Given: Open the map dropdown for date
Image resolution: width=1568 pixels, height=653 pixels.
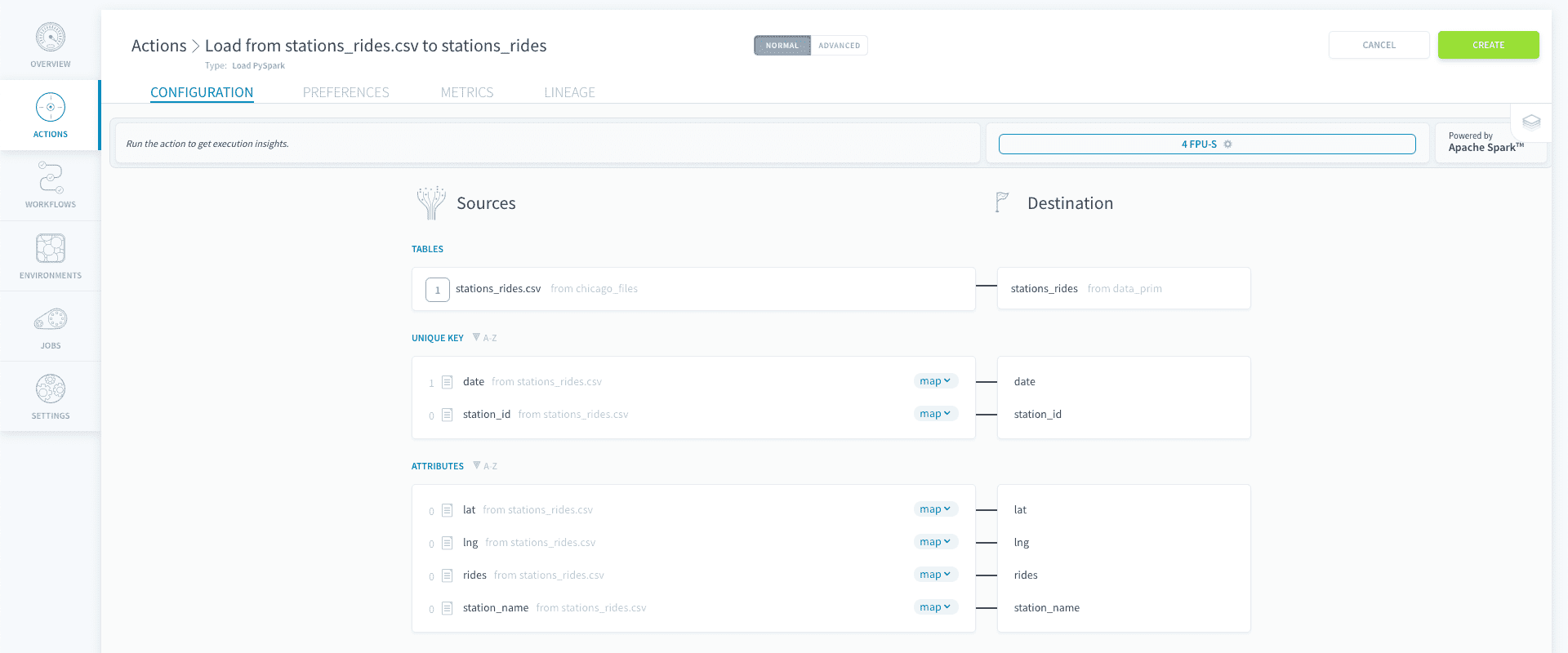Looking at the screenshot, I should pyautogui.click(x=935, y=381).
